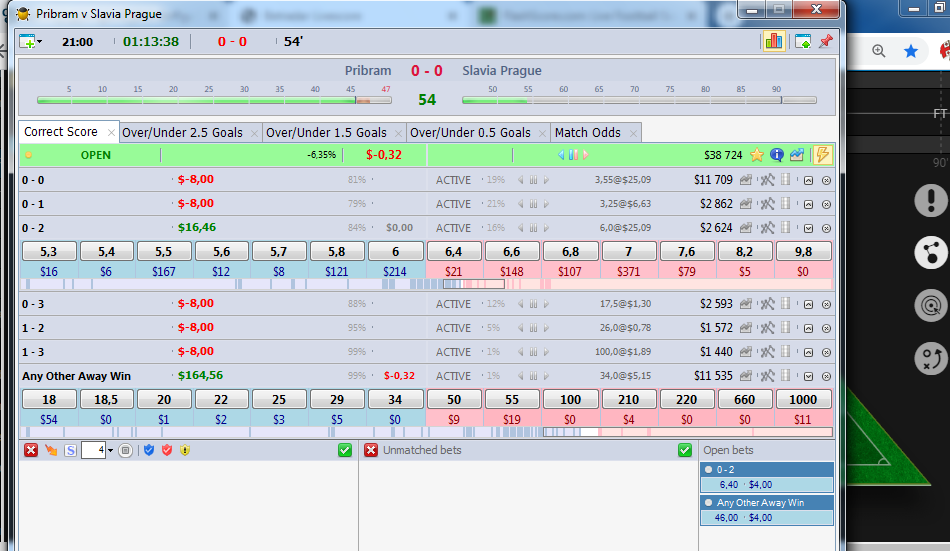Screen dimensions: 950x551
Task: Click zoom magnifier in background browser window
Action: pyautogui.click(x=879, y=52)
